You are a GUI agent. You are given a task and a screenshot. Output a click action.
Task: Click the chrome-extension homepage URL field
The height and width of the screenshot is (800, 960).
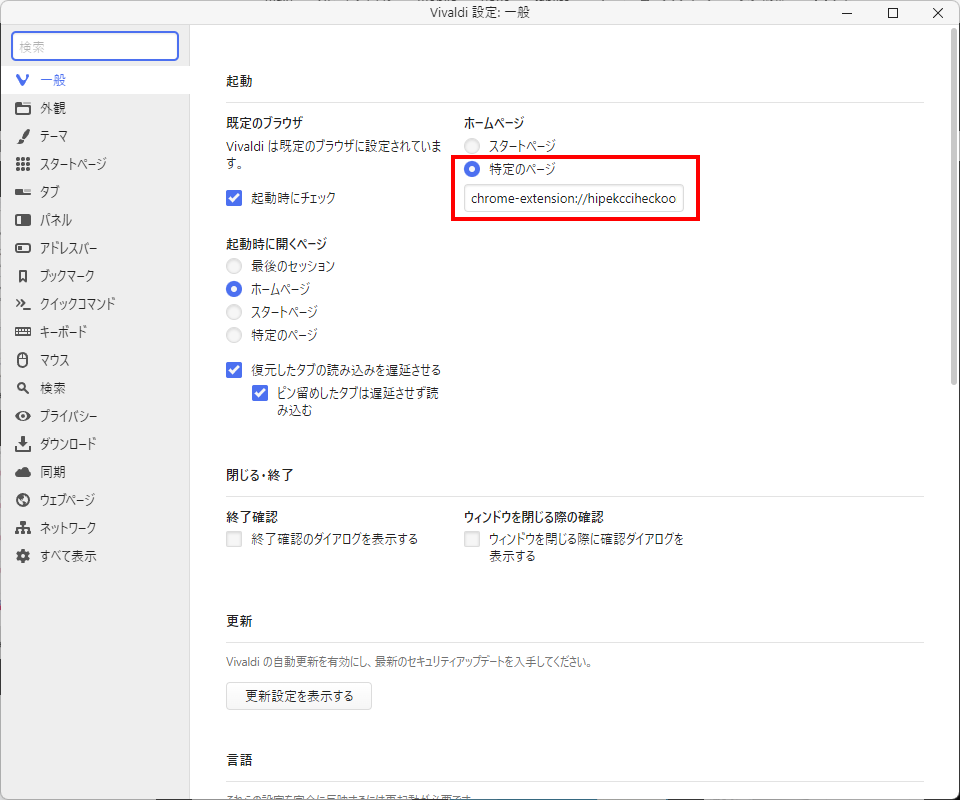point(574,198)
